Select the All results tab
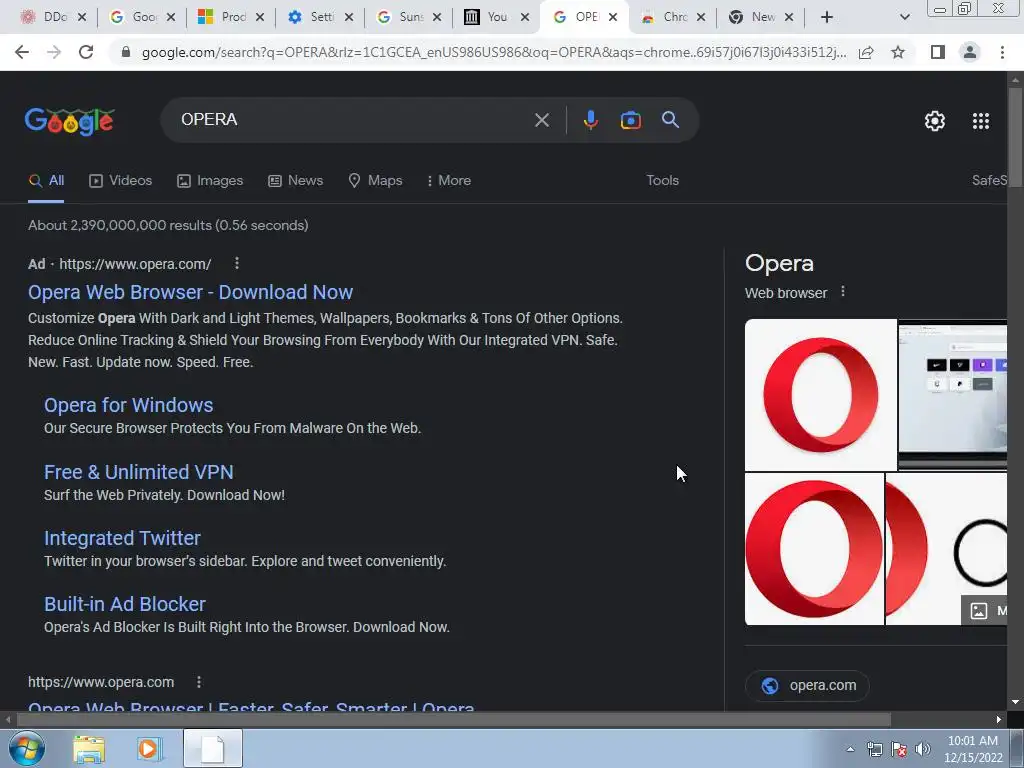1024x768 pixels. tap(46, 181)
